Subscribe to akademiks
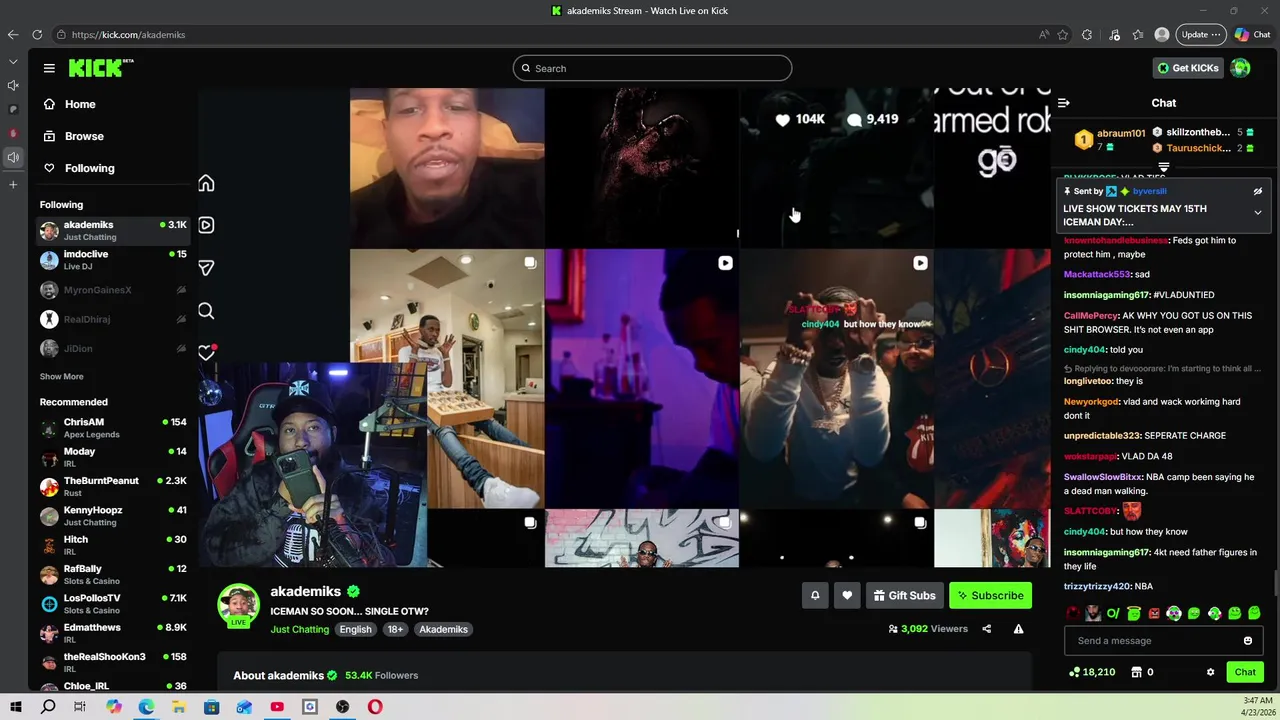Viewport: 1280px width, 720px height. pos(990,596)
